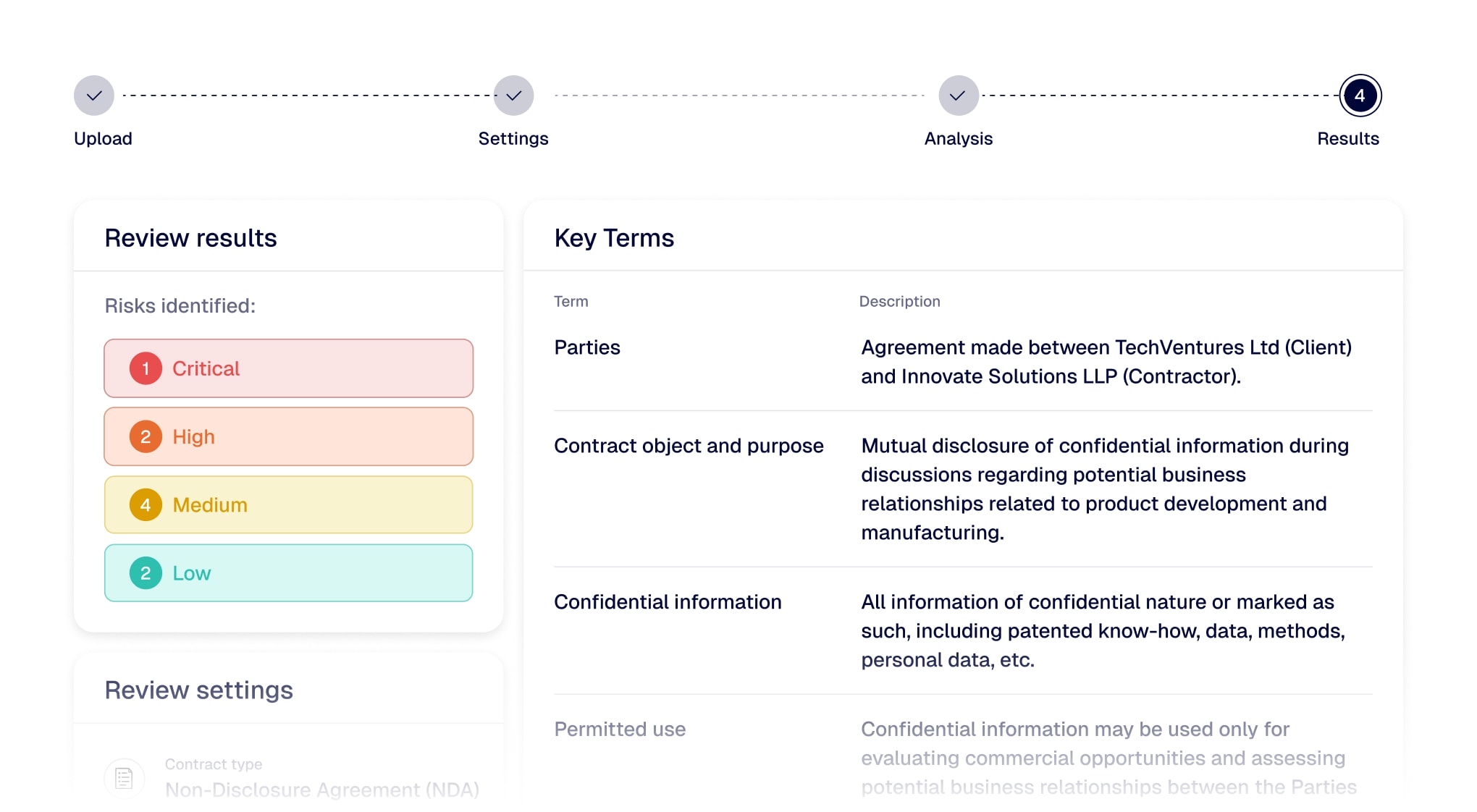1477x812 pixels.
Task: Click the Contract object and purpose term
Action: (689, 446)
